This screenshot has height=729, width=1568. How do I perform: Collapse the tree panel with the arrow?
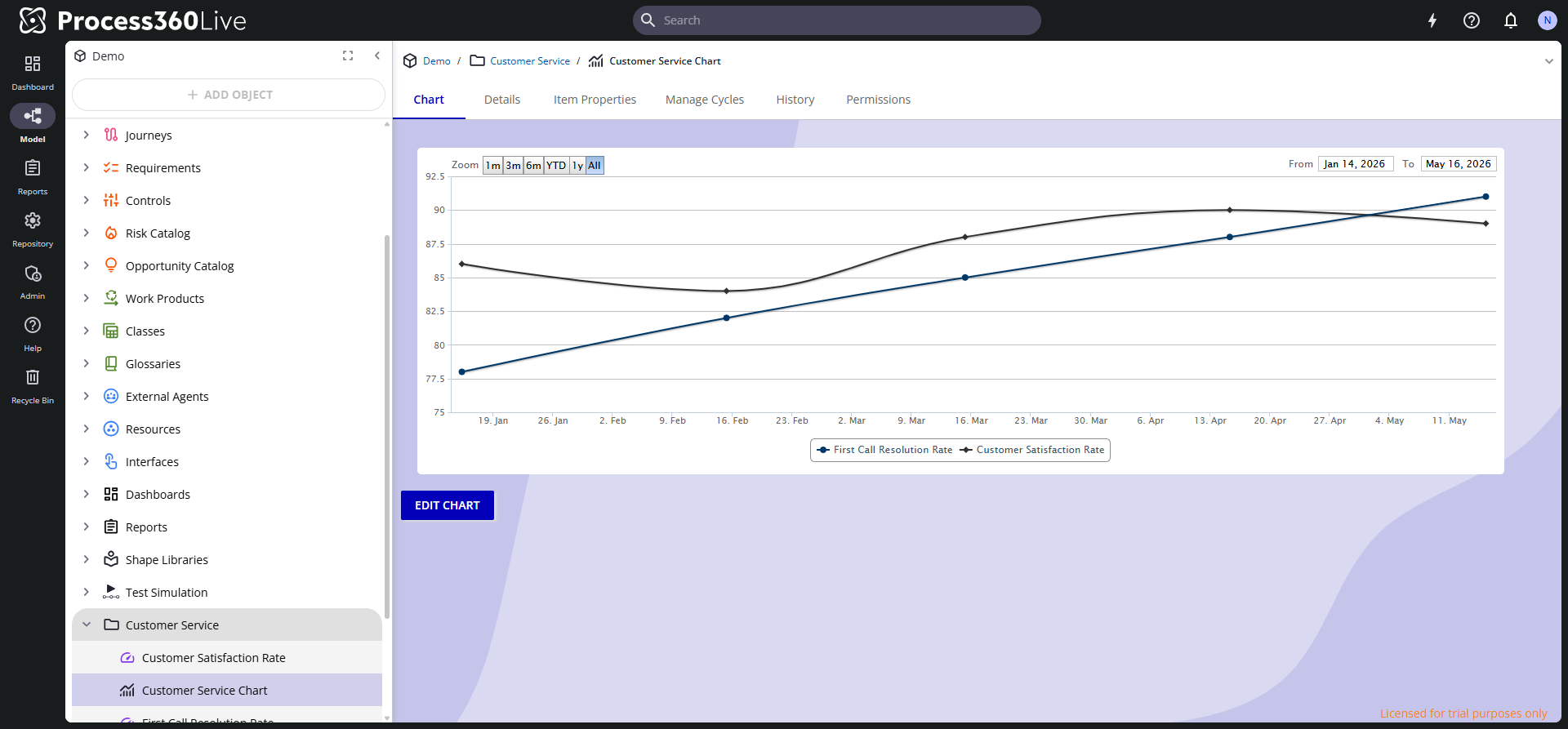(377, 56)
